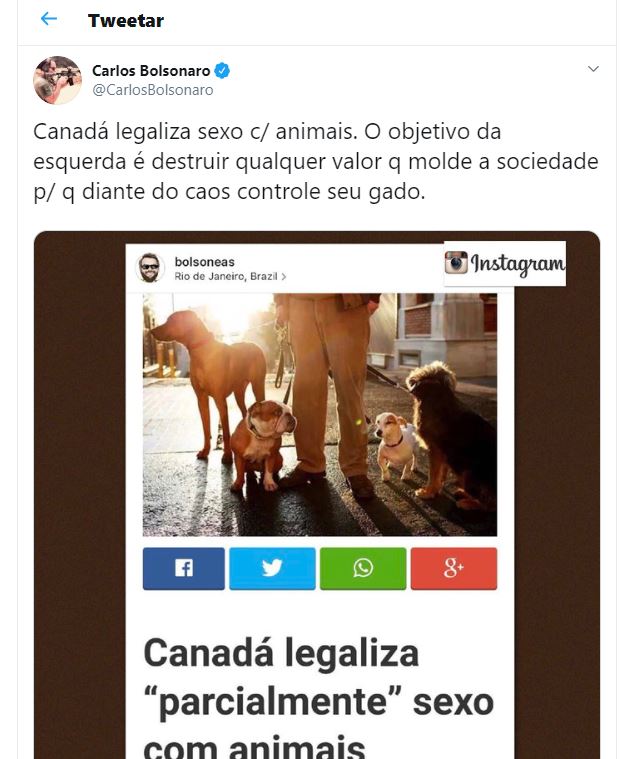
Task: Open the bolsoneas profile picture
Action: (150, 268)
